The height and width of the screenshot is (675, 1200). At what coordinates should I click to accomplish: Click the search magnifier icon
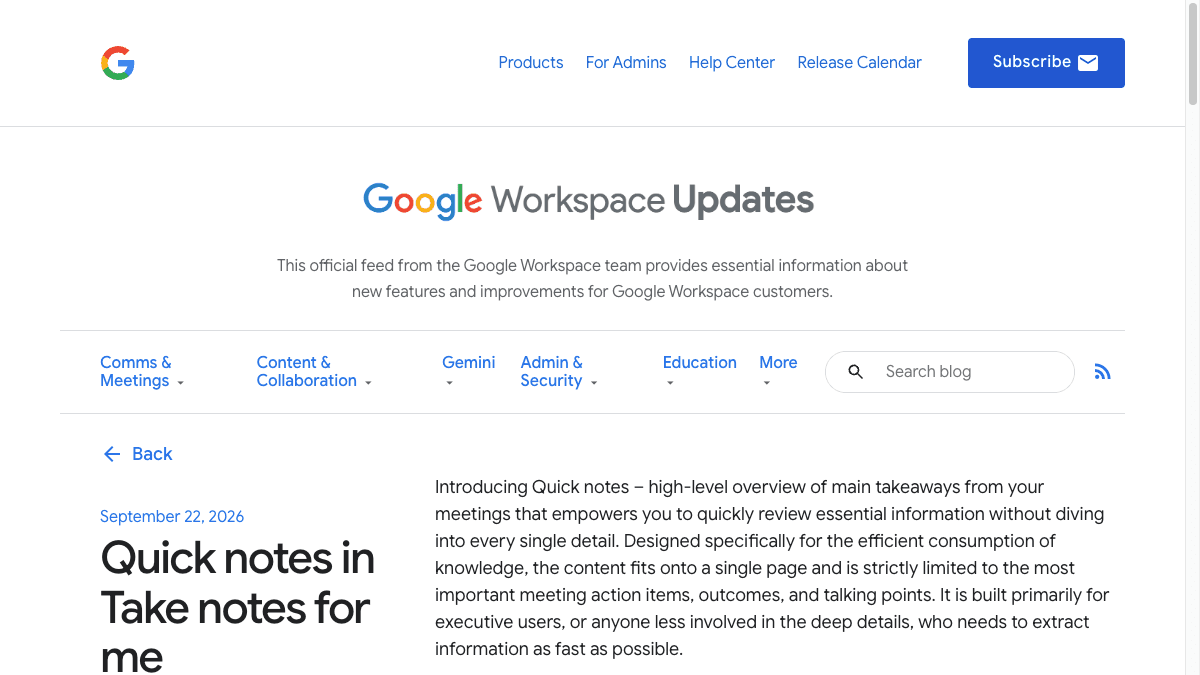tap(856, 372)
